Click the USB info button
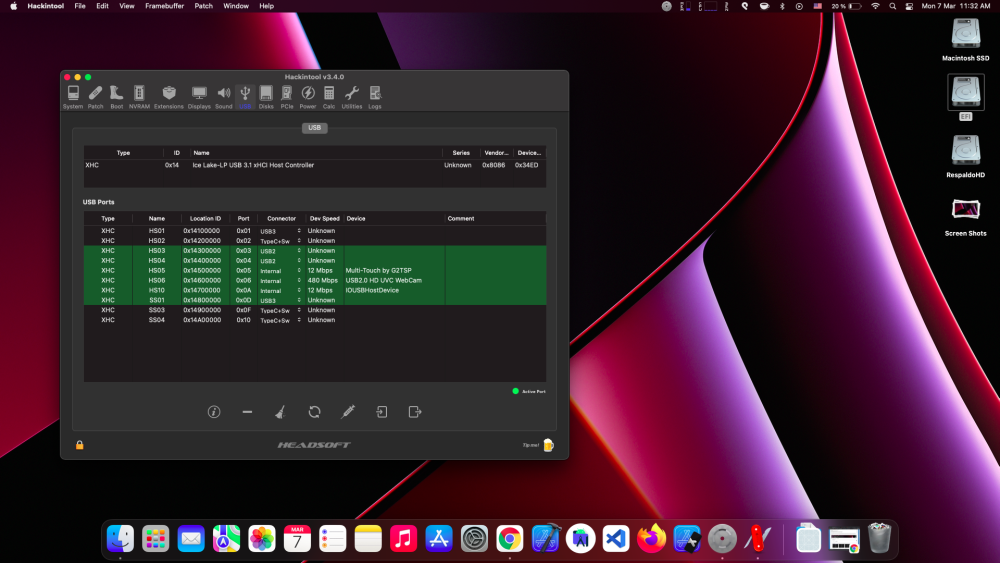This screenshot has width=1000, height=563. [x=214, y=412]
